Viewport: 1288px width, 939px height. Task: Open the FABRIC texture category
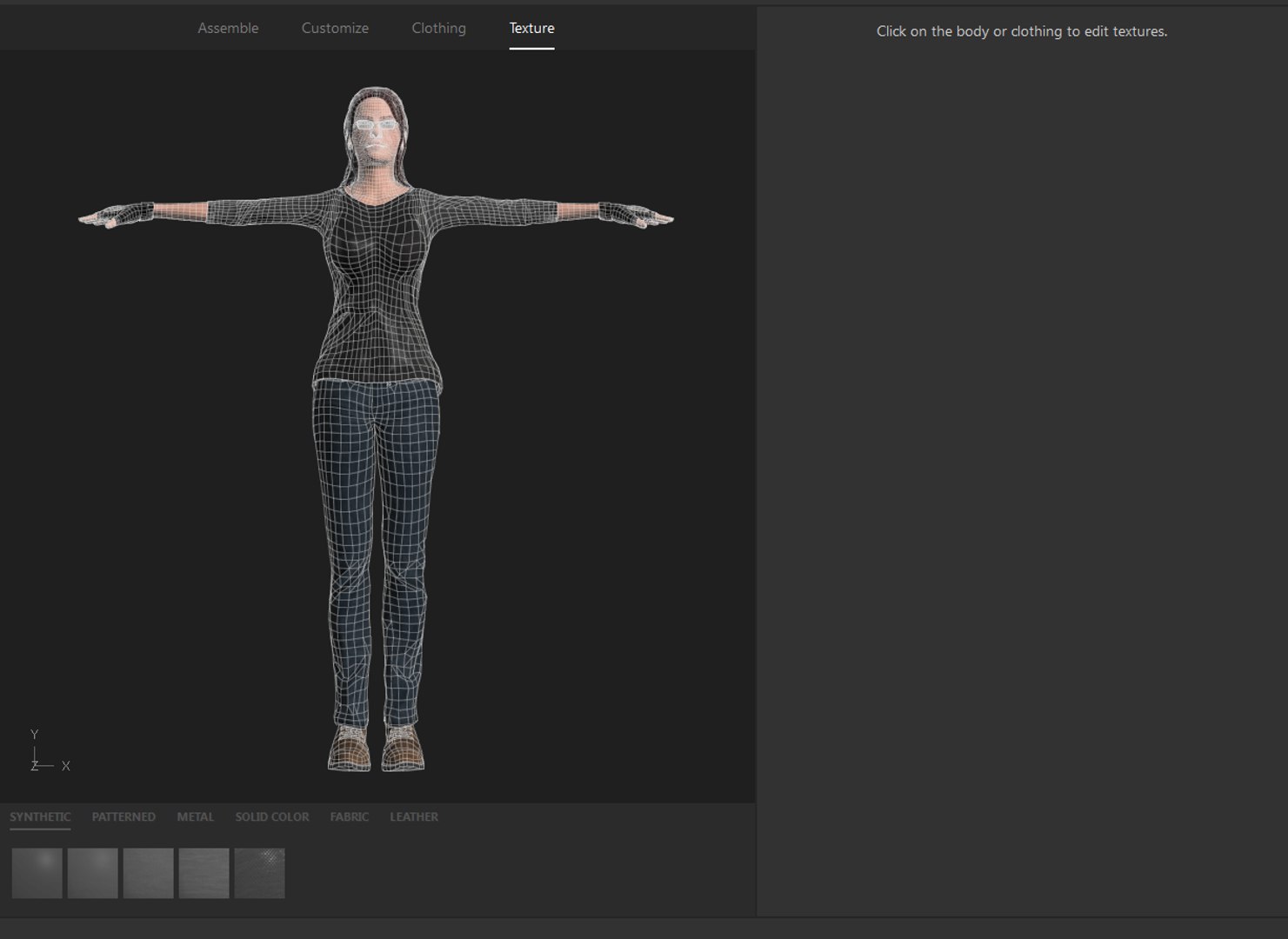pyautogui.click(x=349, y=816)
